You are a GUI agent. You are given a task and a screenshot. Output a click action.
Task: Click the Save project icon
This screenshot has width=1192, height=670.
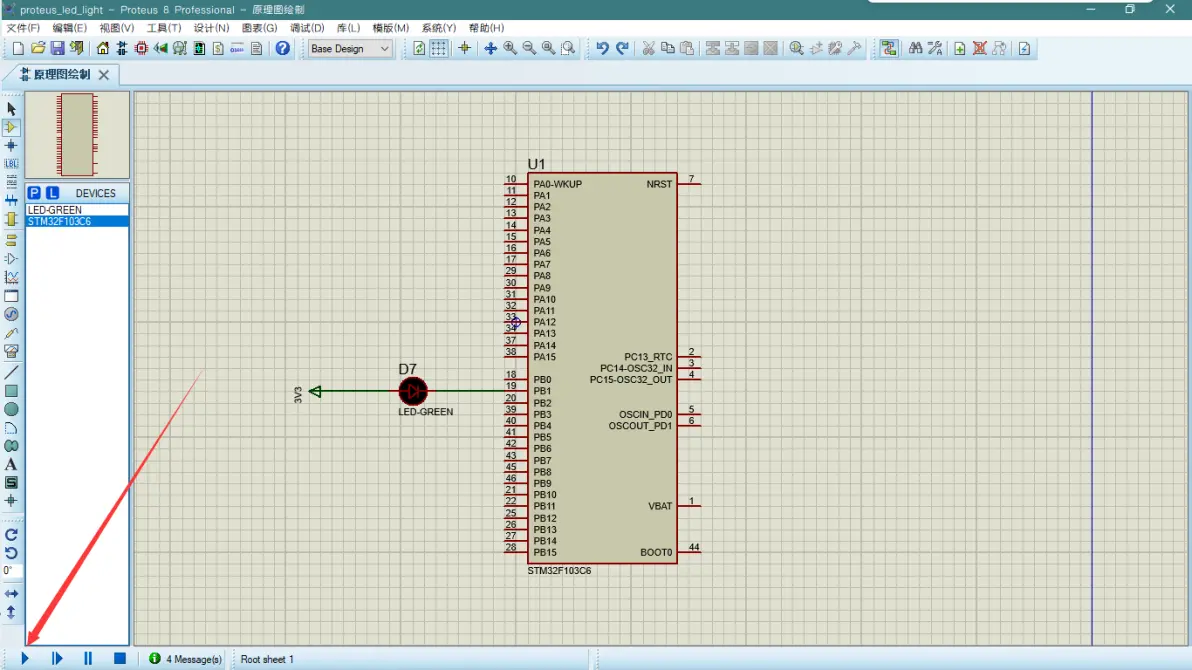tap(57, 48)
